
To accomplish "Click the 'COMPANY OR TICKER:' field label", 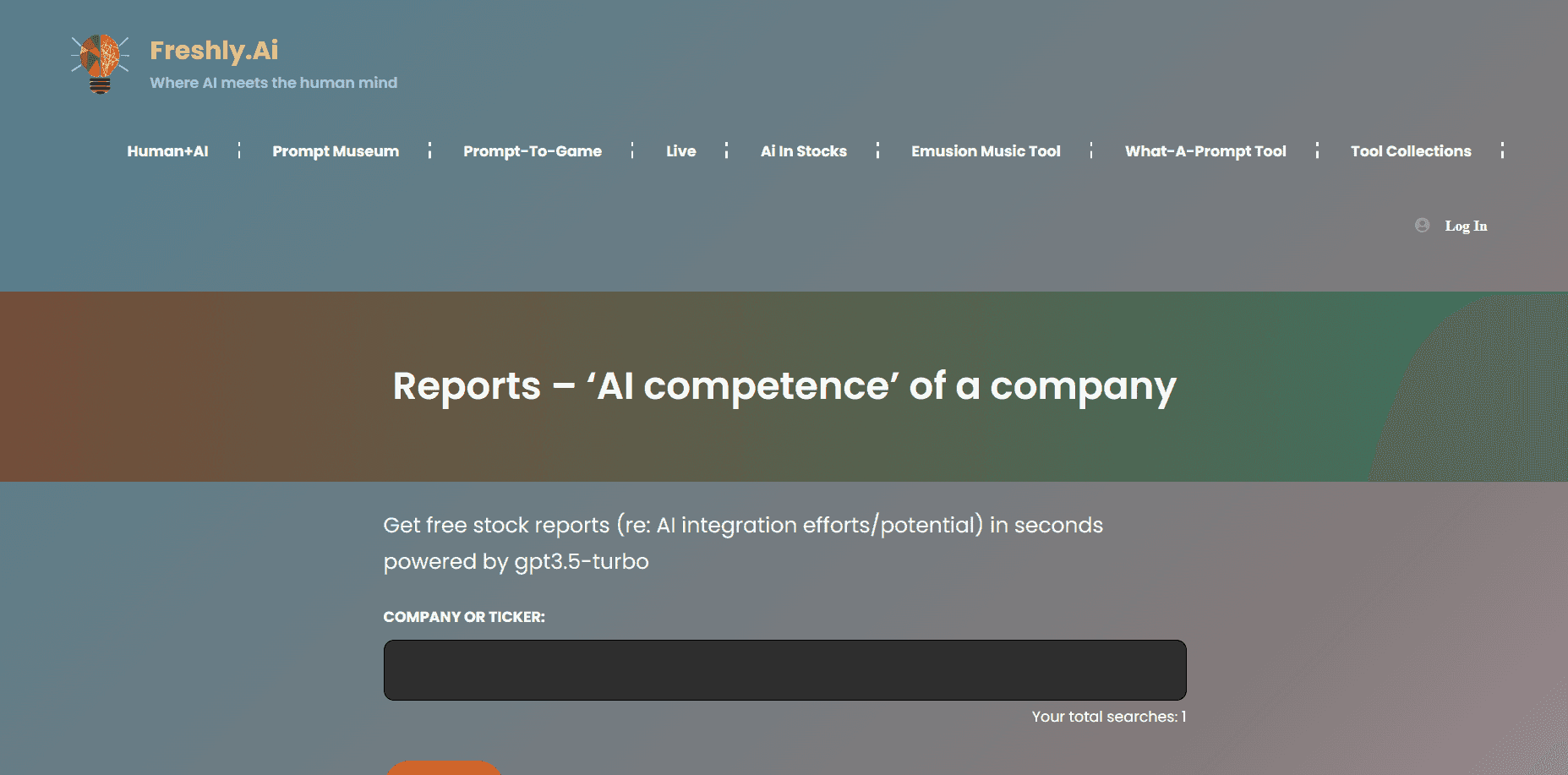I will coord(464,617).
